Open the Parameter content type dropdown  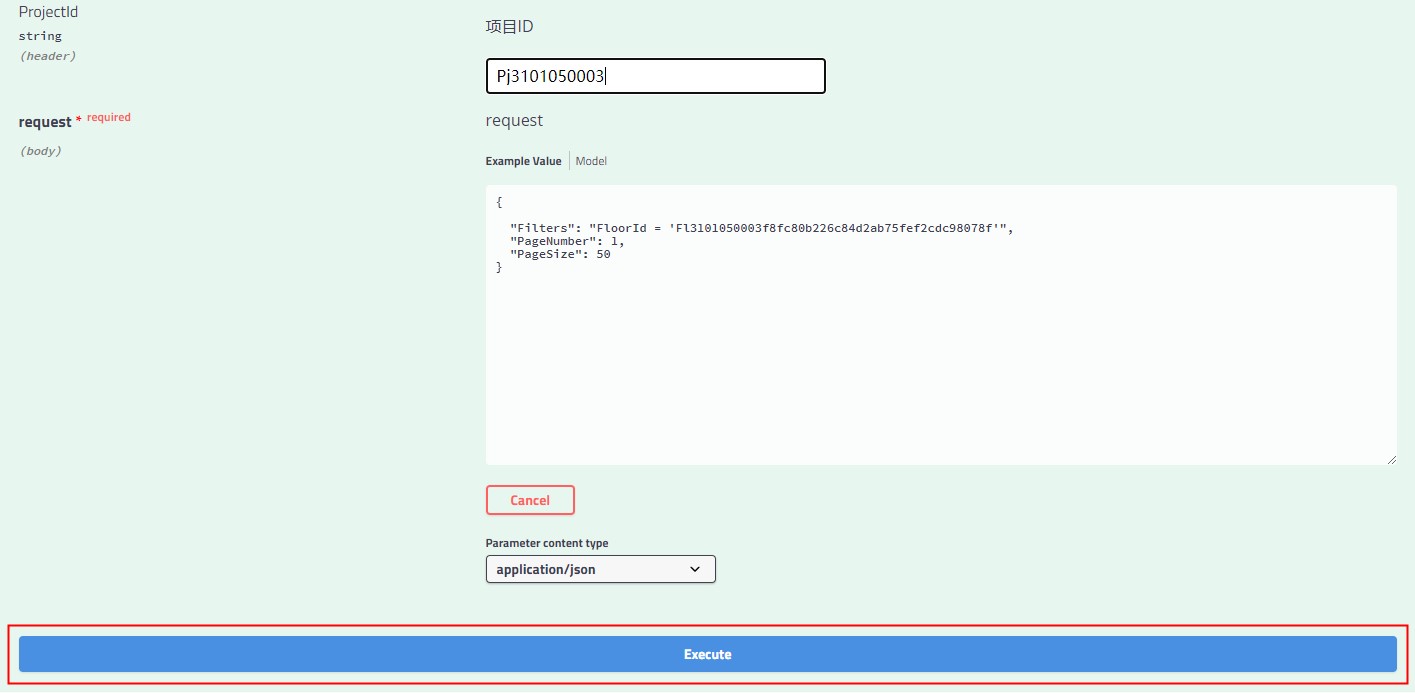(x=600, y=569)
